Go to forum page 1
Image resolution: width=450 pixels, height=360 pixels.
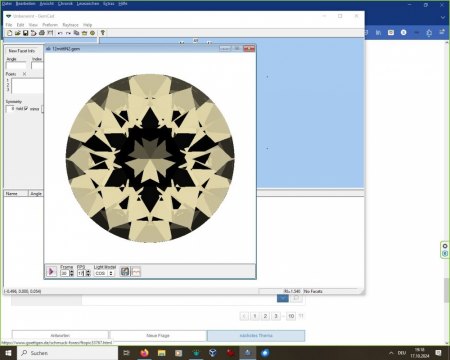255,316
